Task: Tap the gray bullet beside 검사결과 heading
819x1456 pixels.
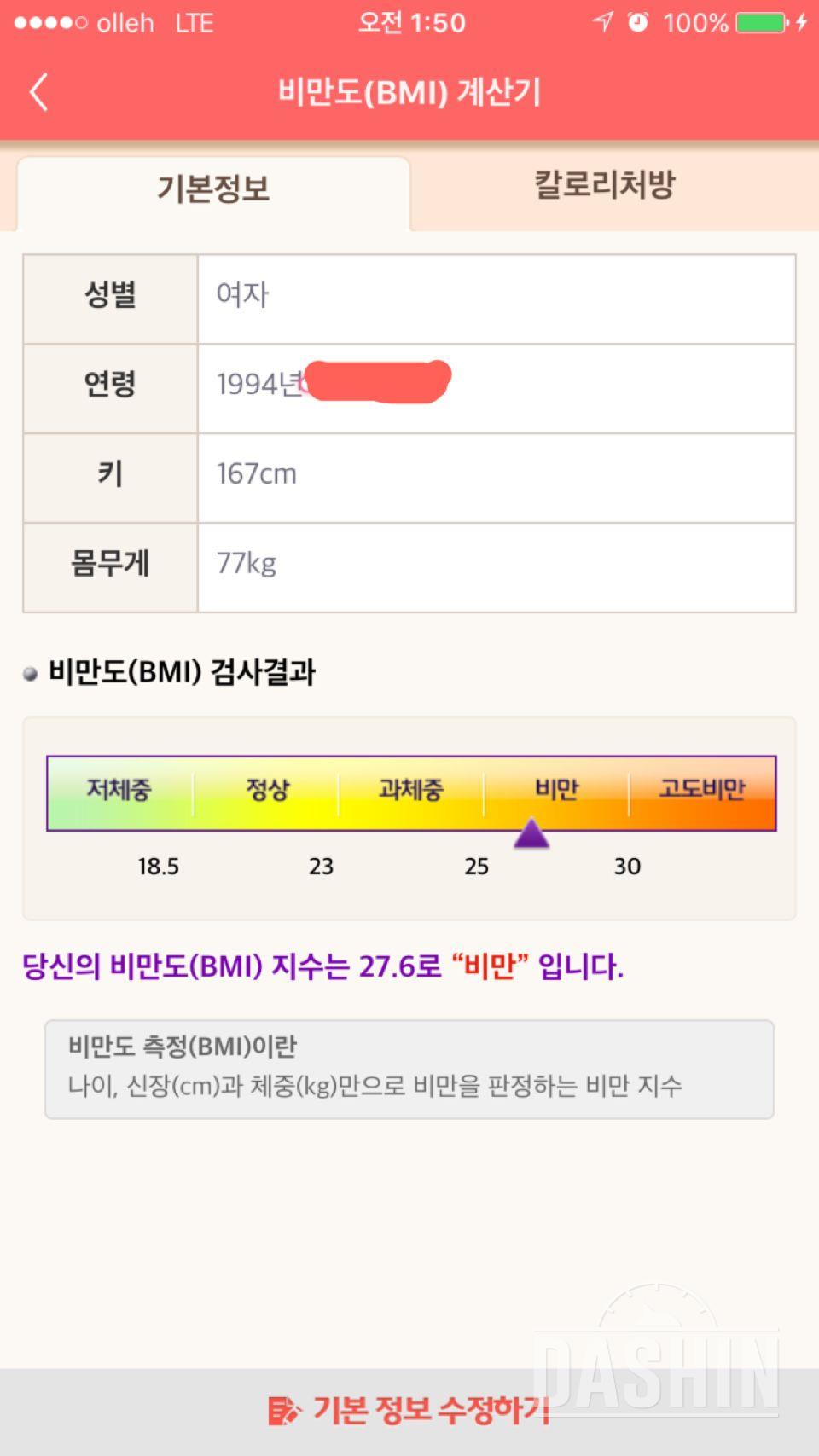Action: point(31,674)
